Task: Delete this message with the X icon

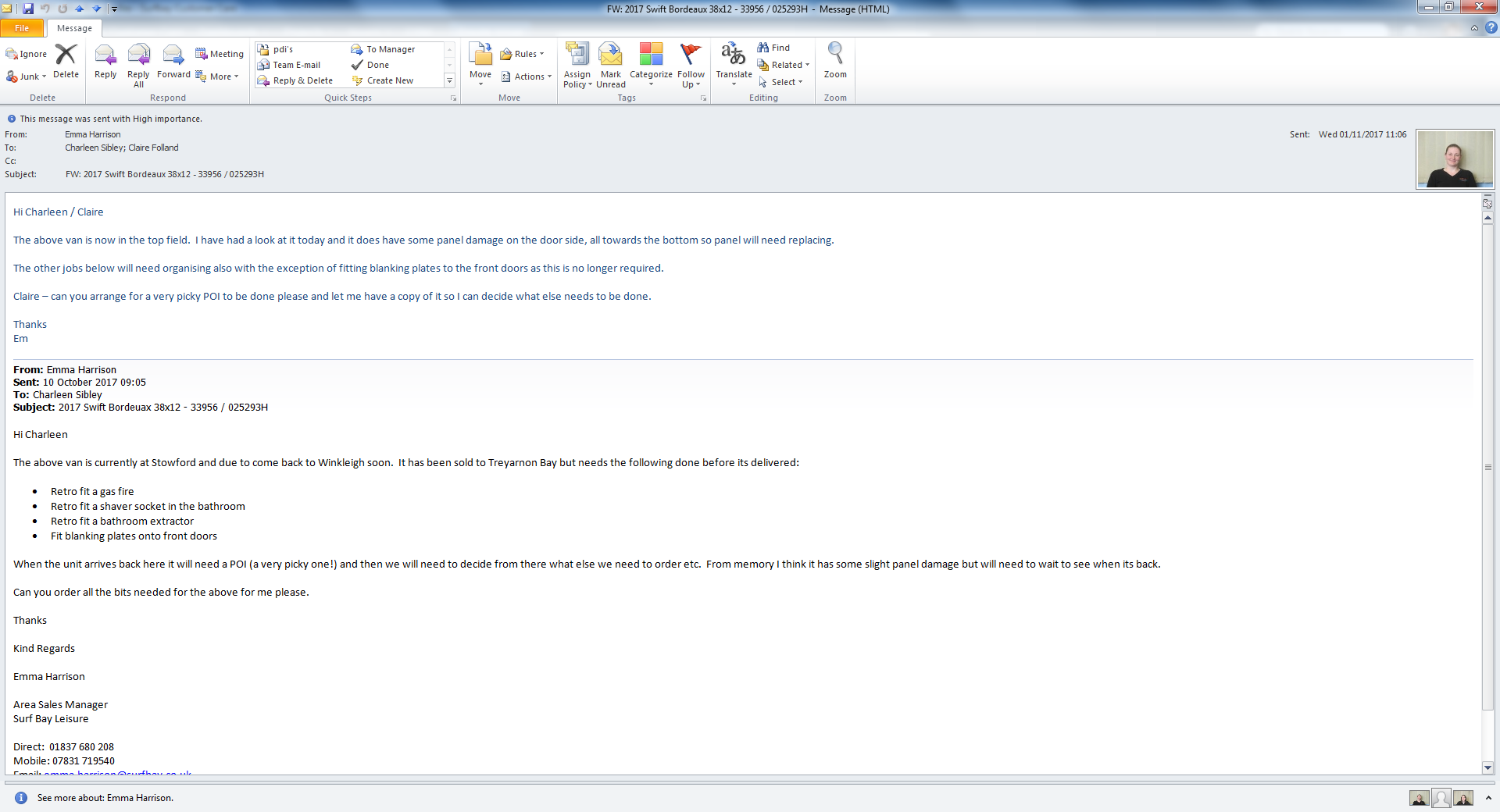Action: [x=66, y=61]
